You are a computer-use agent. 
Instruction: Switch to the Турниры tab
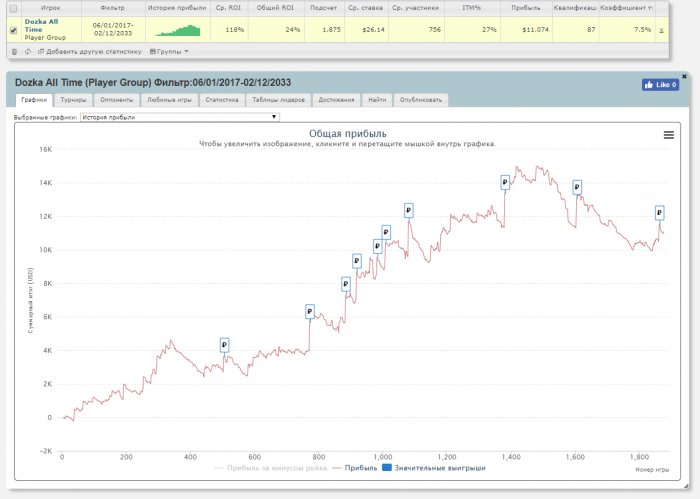(72, 100)
